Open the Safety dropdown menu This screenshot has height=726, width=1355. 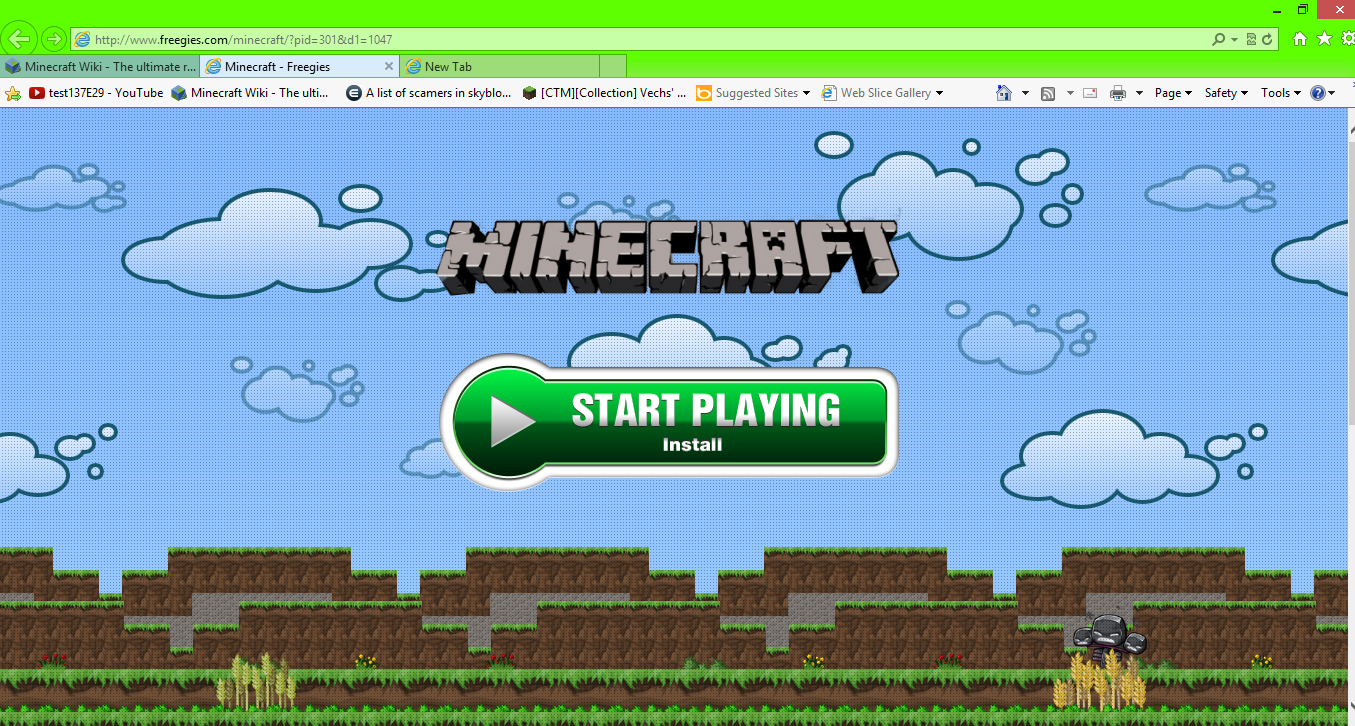(x=1226, y=93)
